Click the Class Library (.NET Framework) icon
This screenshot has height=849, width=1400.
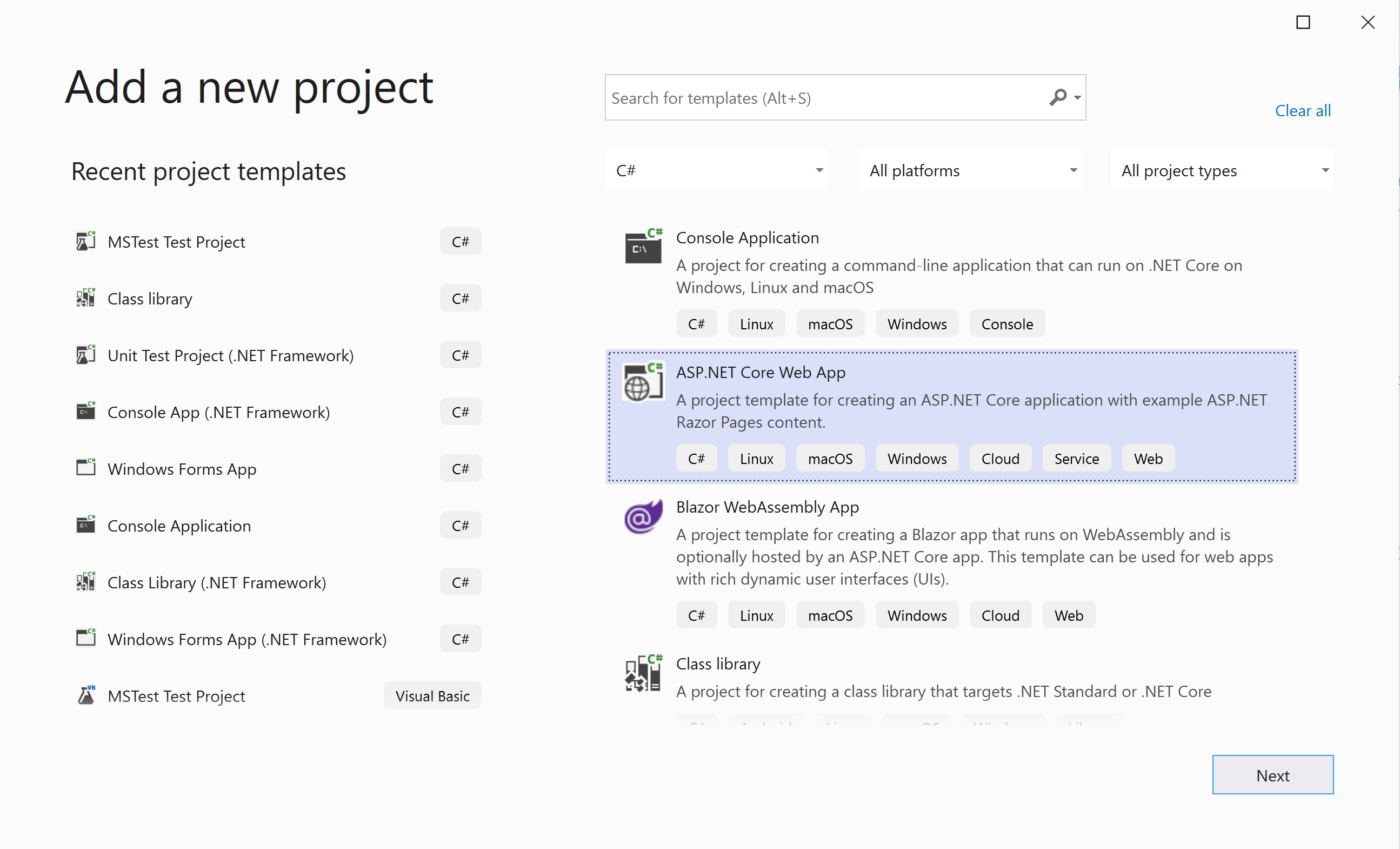[86, 582]
